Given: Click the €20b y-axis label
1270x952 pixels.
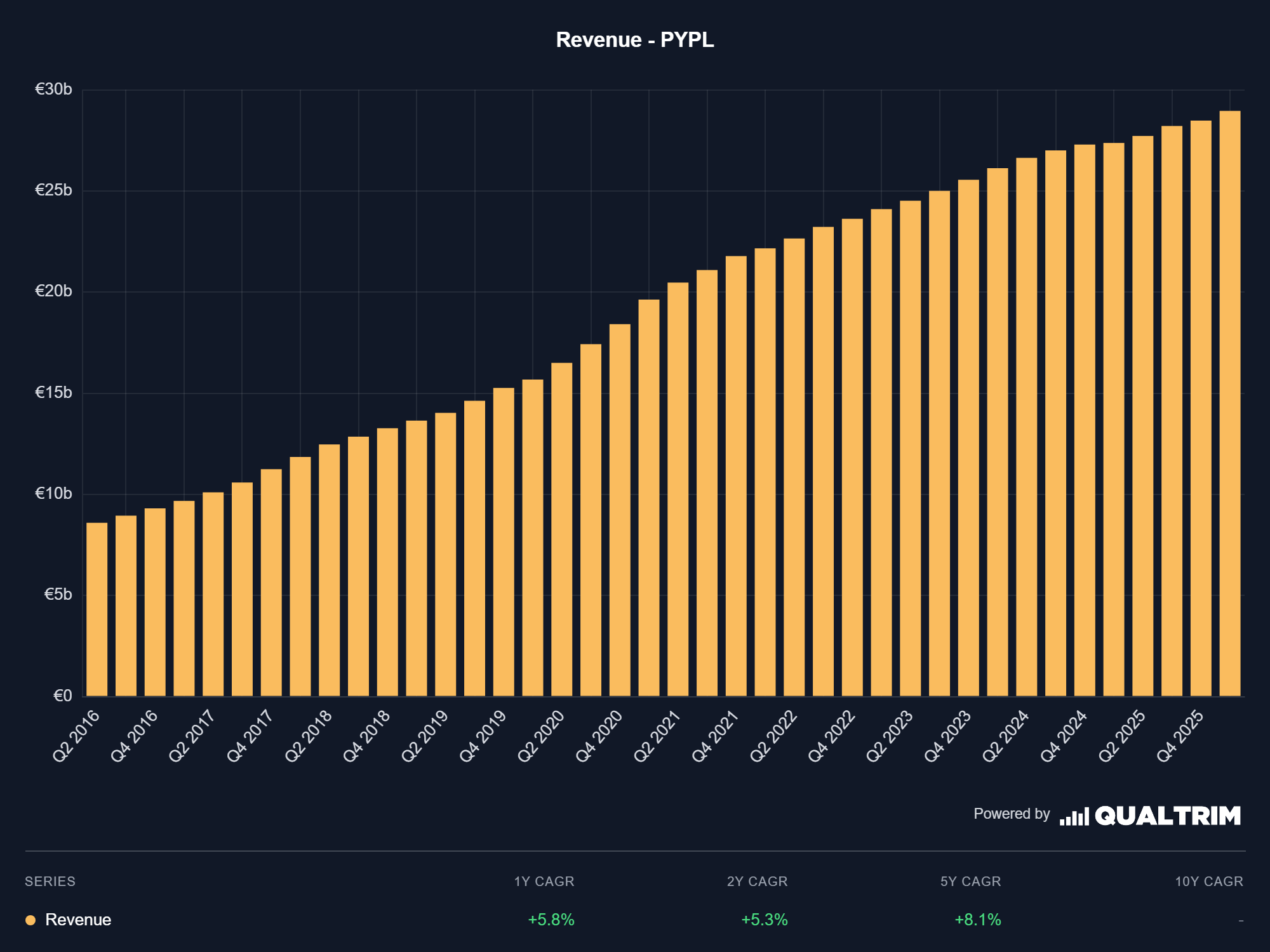Looking at the screenshot, I should pyautogui.click(x=53, y=291).
